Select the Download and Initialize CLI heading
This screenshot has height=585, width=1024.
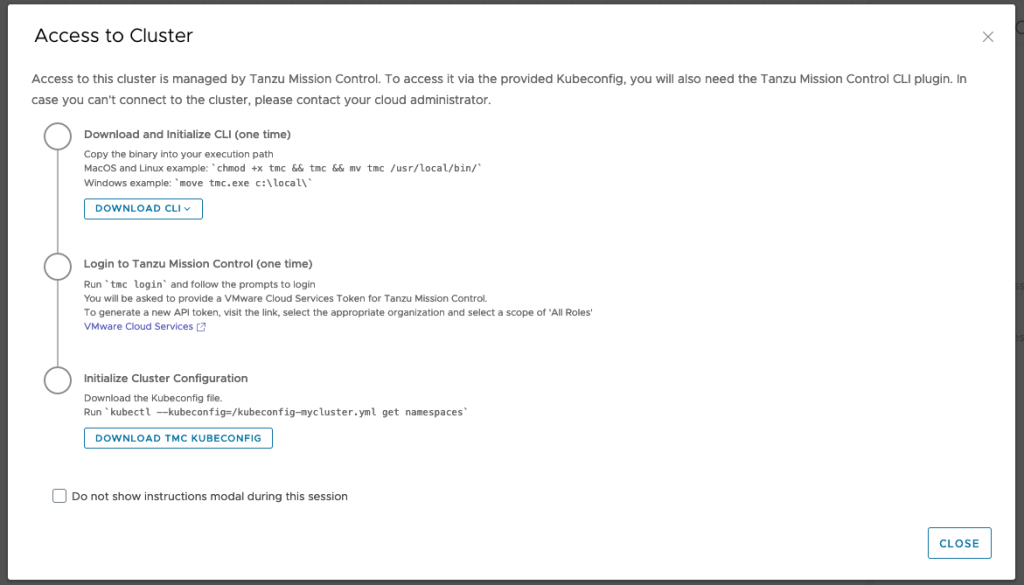coord(187,134)
